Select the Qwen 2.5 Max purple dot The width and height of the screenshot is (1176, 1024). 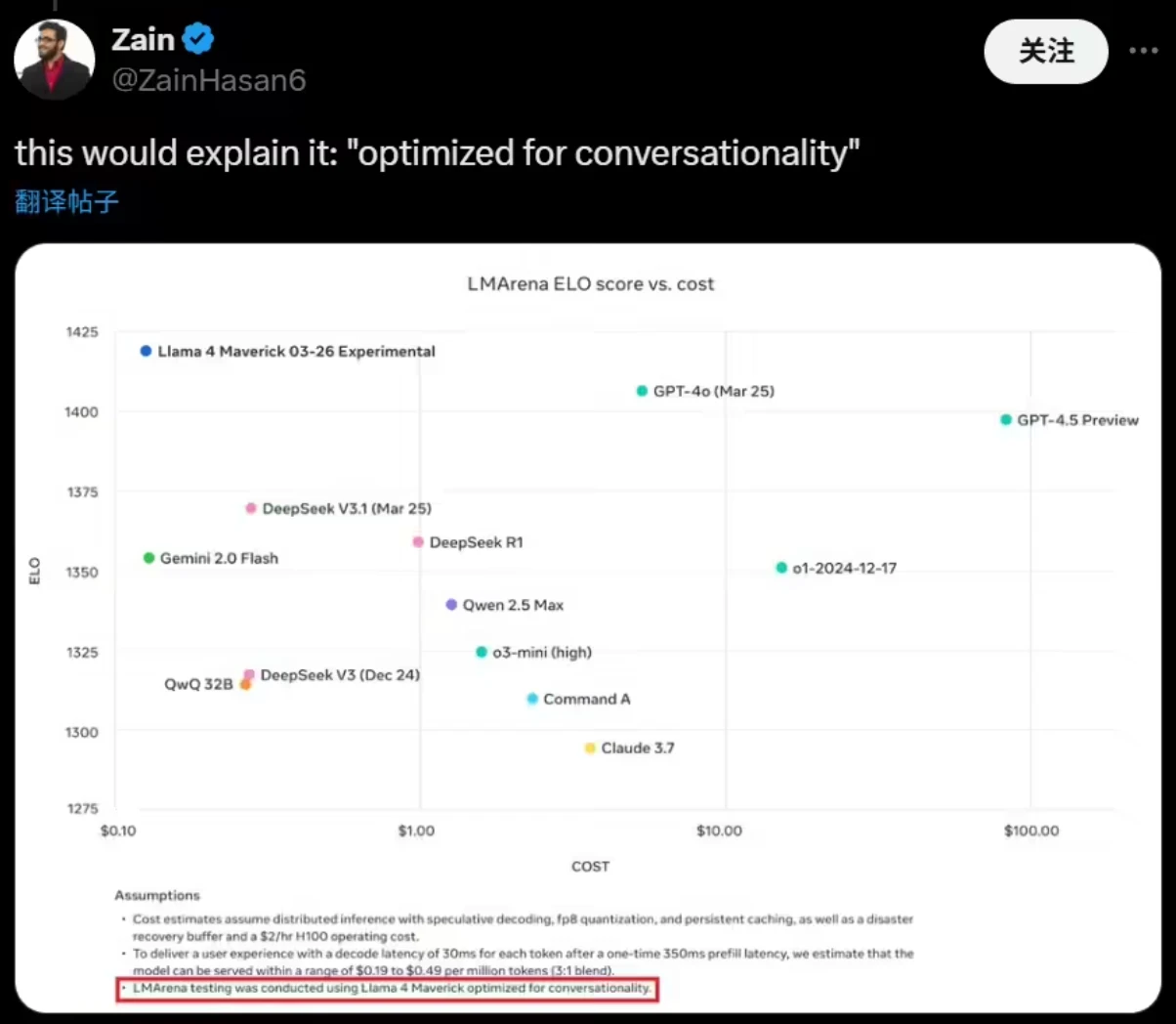coord(451,605)
